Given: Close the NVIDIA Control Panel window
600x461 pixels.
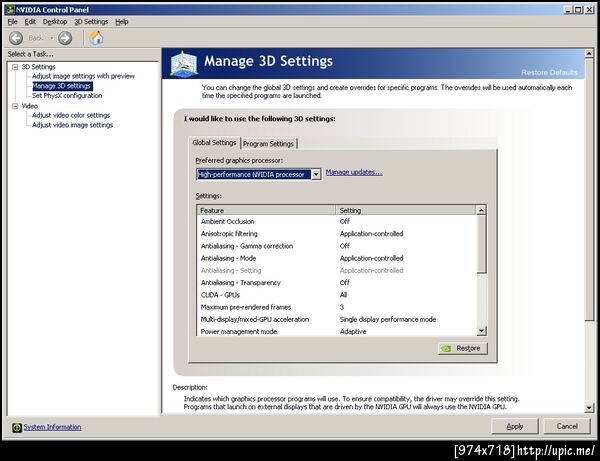Looking at the screenshot, I should [x=589, y=10].
